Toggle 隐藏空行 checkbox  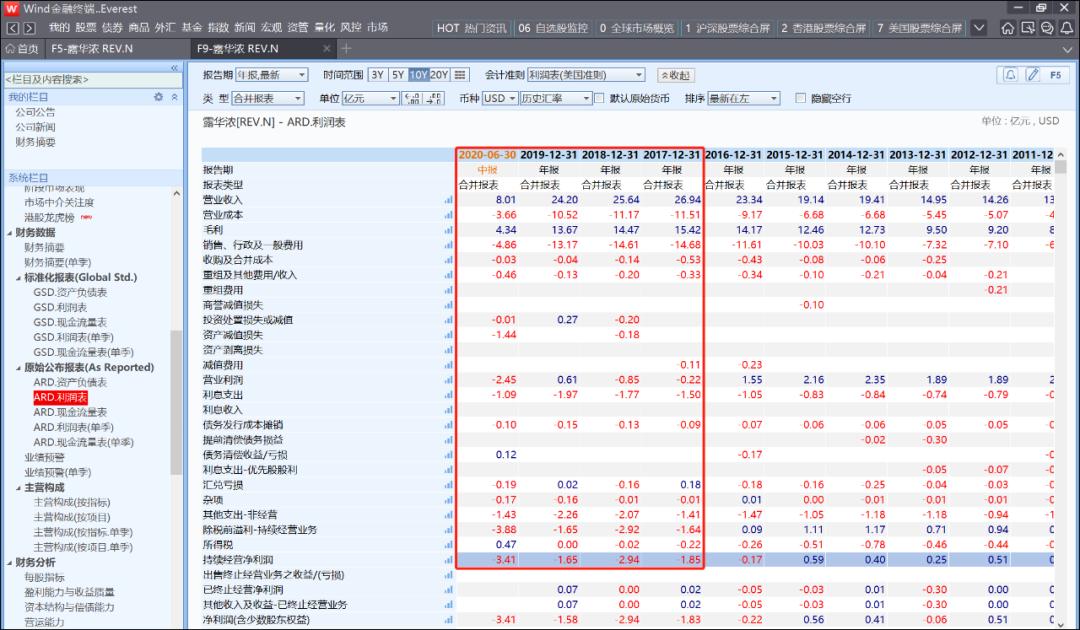(x=800, y=98)
